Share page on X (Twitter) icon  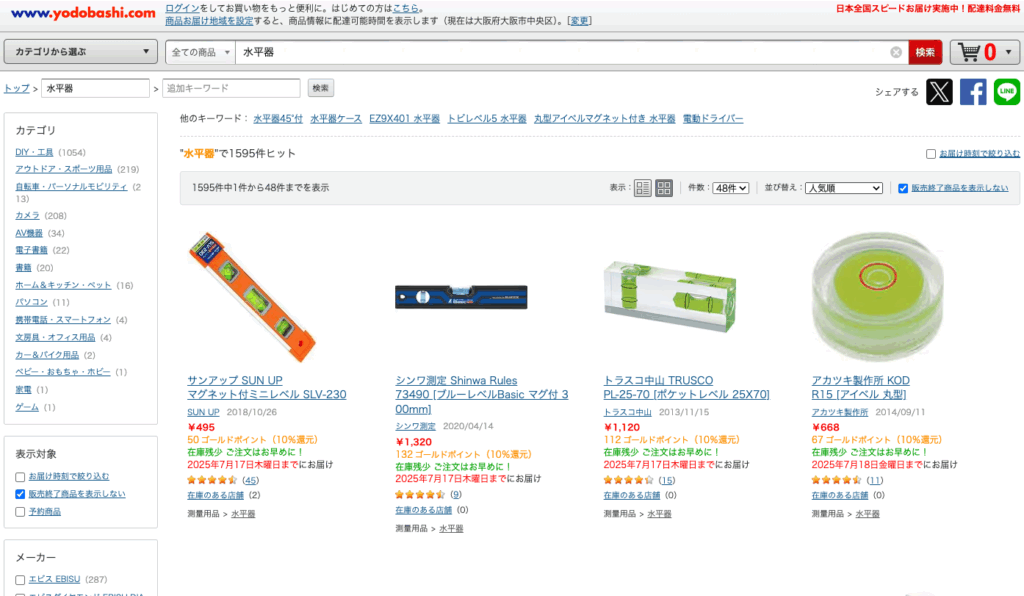tap(939, 92)
